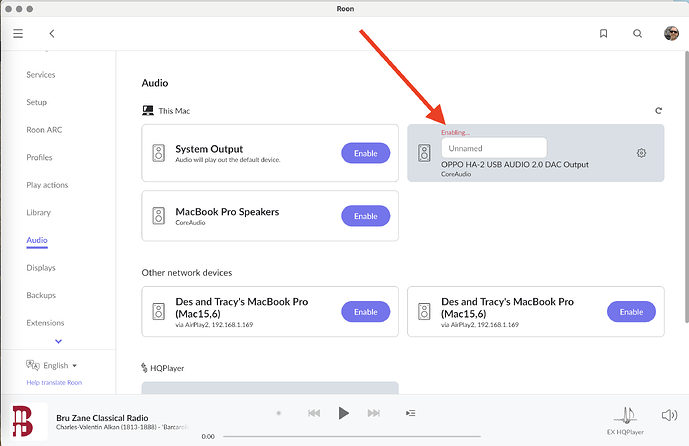Click the playback progress bar
The image size is (689, 446).
[x=352, y=436]
